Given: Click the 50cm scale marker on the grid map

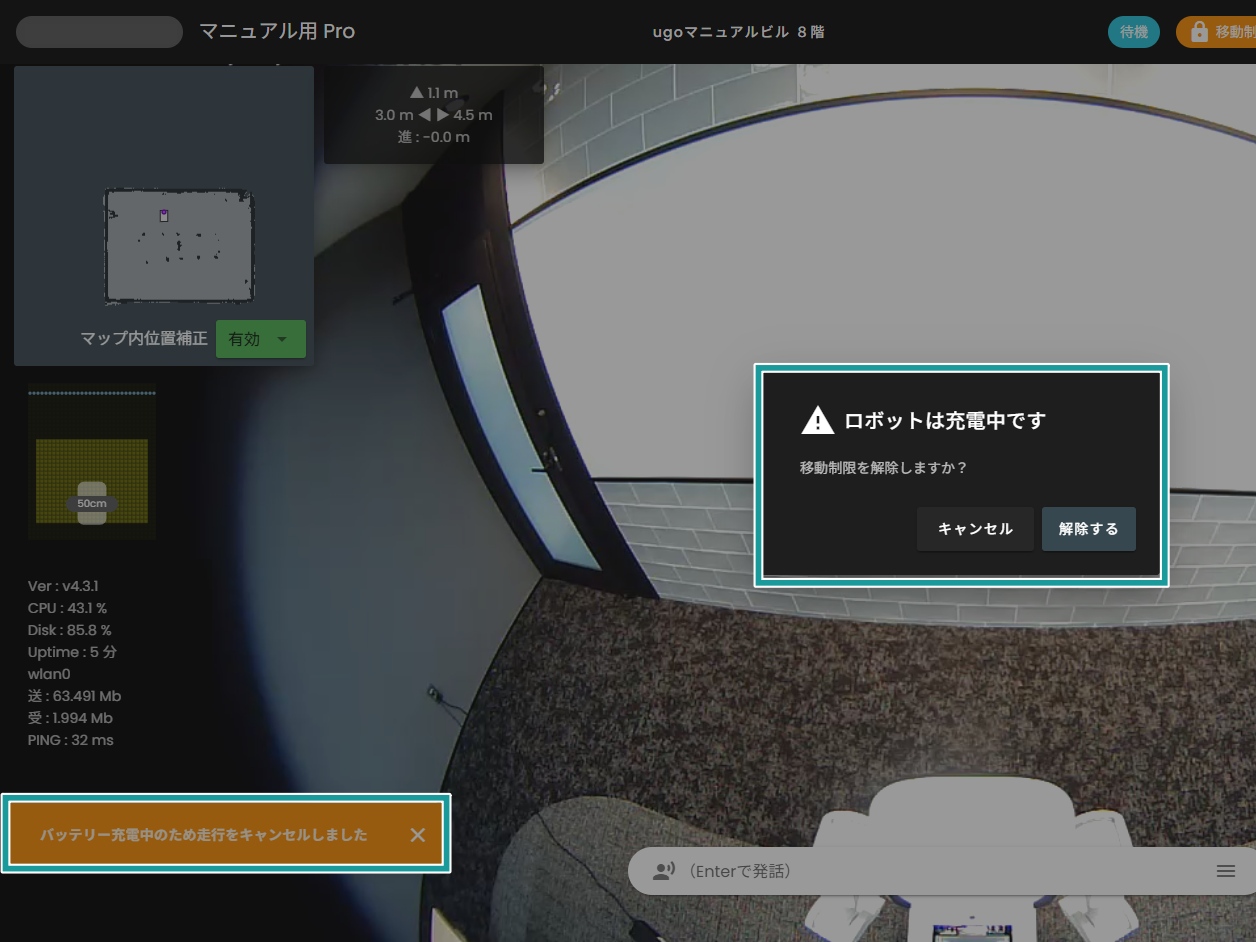Looking at the screenshot, I should (x=92, y=503).
